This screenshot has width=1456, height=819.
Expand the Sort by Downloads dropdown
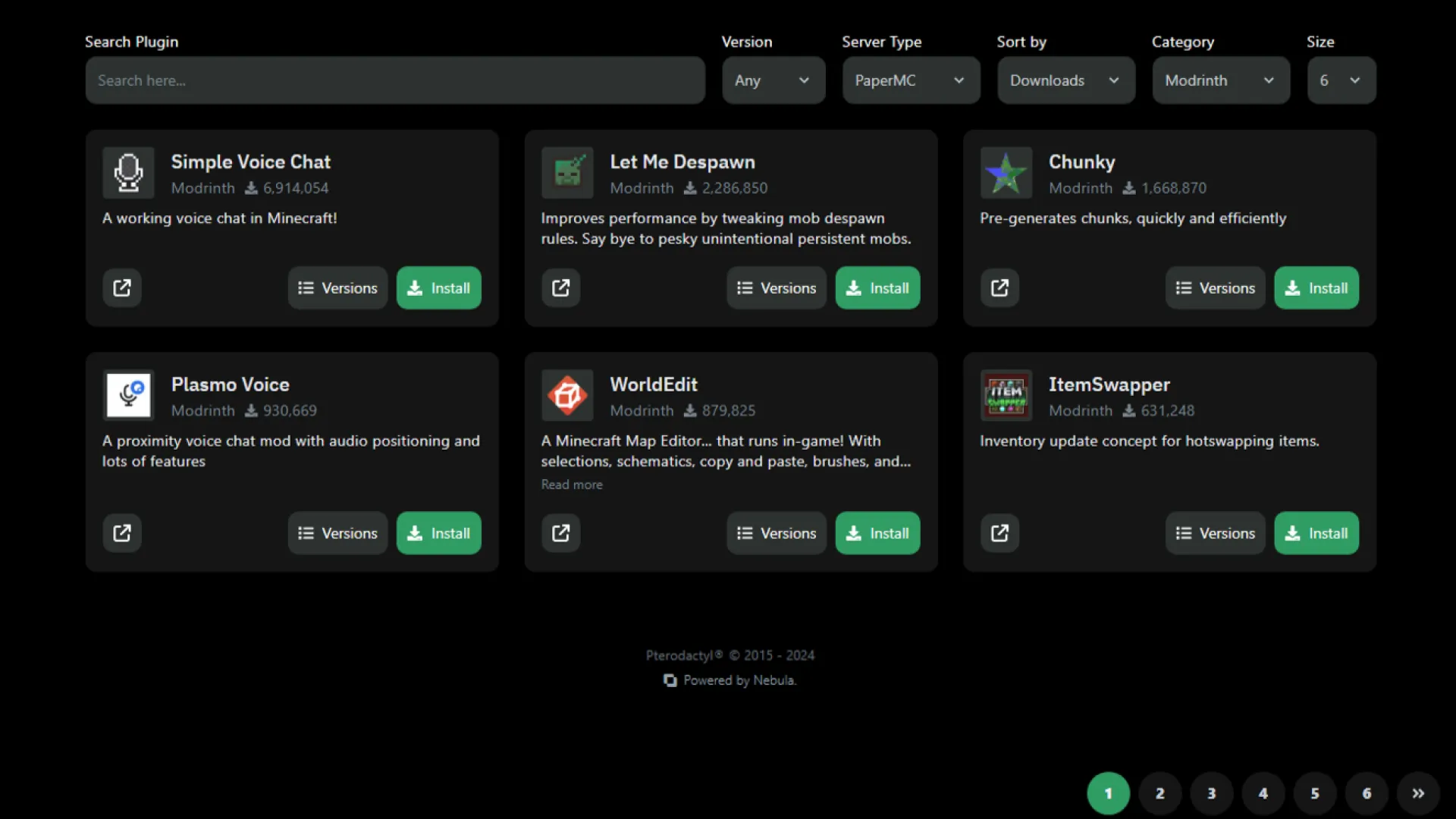pyautogui.click(x=1065, y=80)
